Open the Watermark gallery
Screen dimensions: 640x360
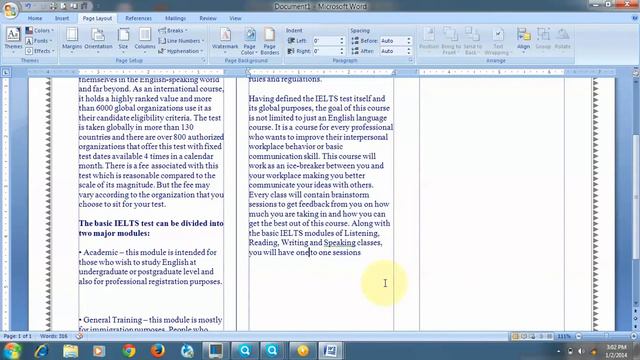pyautogui.click(x=225, y=41)
